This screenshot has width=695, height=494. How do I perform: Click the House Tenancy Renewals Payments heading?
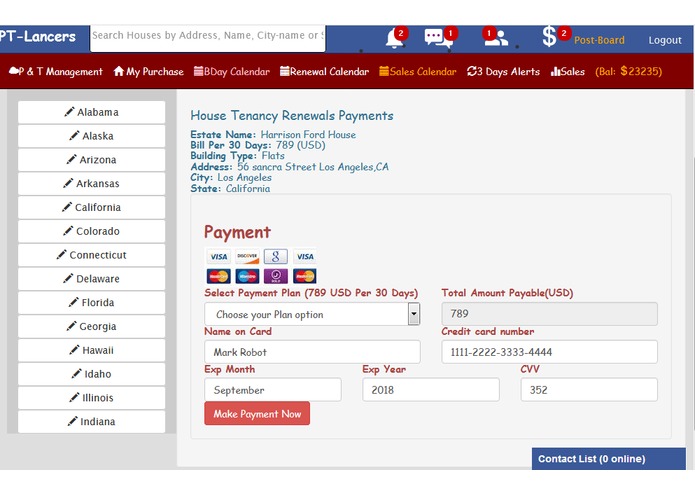292,116
